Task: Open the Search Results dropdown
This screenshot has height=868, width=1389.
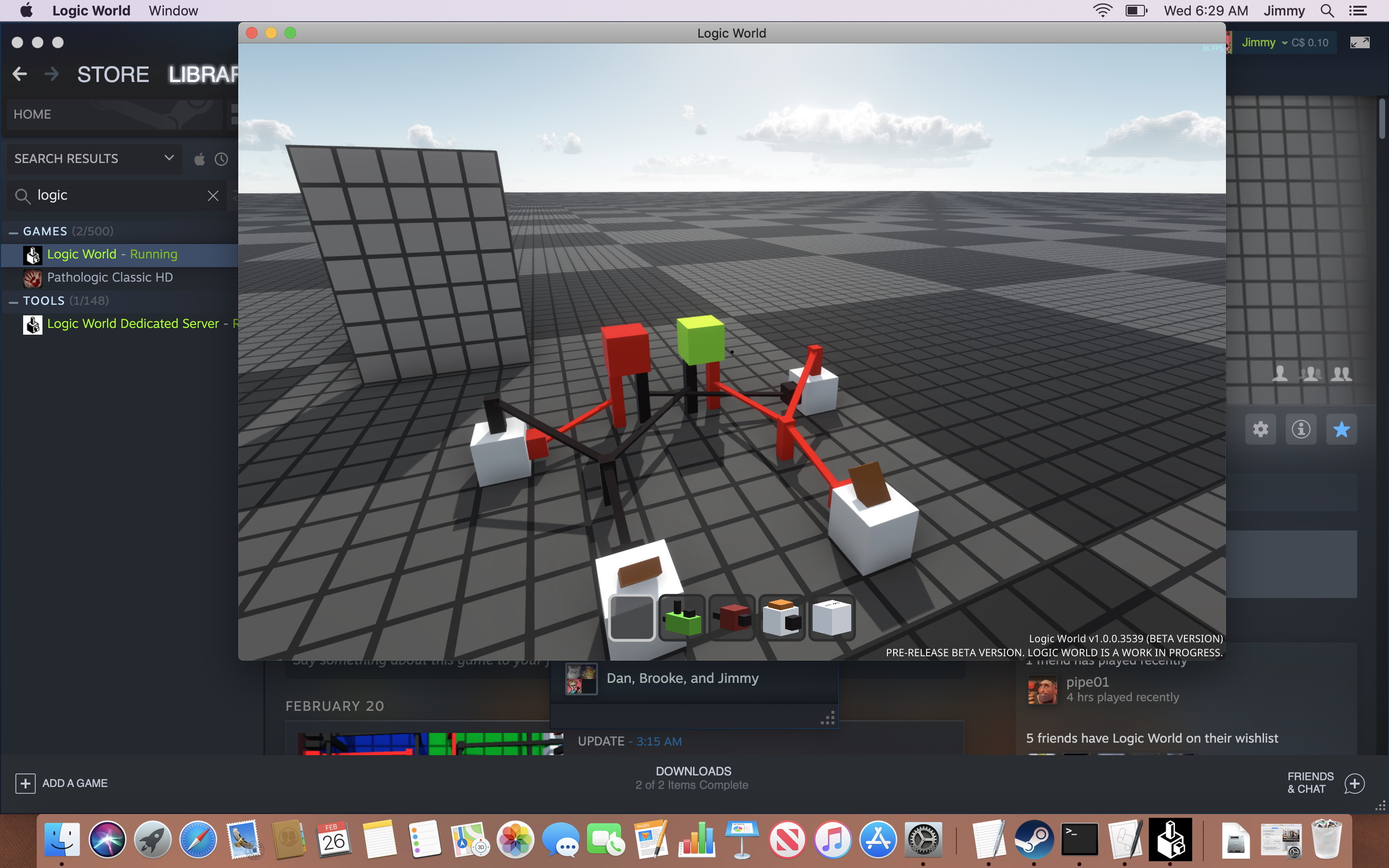Action: 94,159
